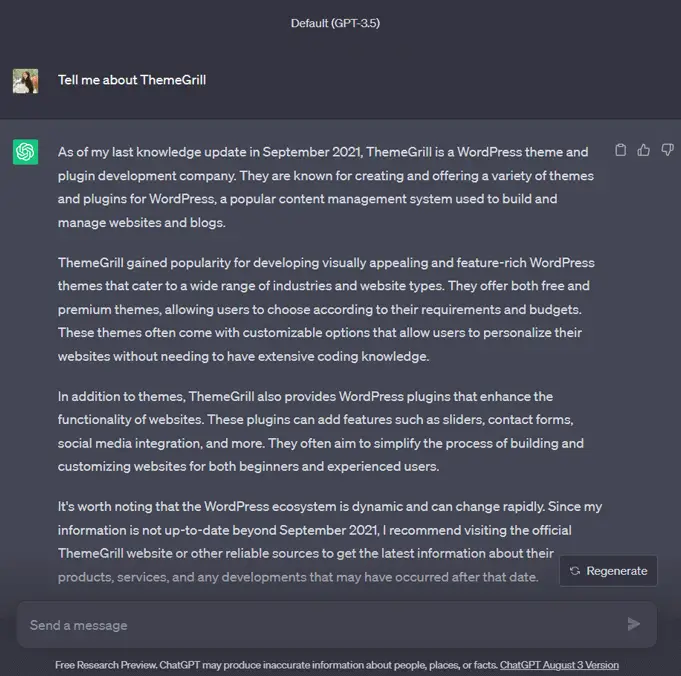Image resolution: width=681 pixels, height=676 pixels.
Task: Give the response a thumbs down
Action: [x=667, y=150]
